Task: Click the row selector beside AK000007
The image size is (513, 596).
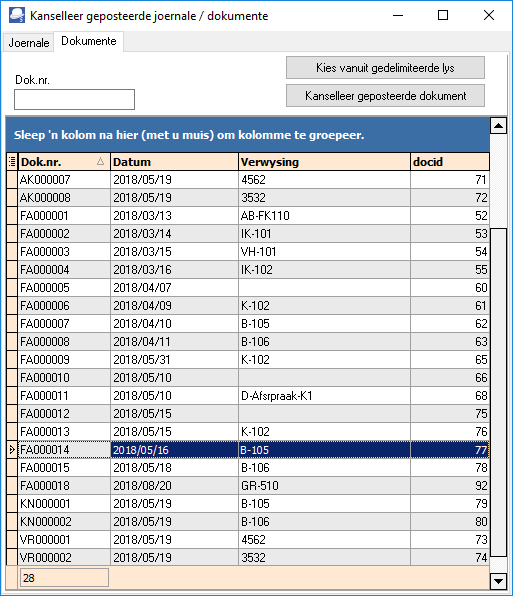Action: (12, 180)
